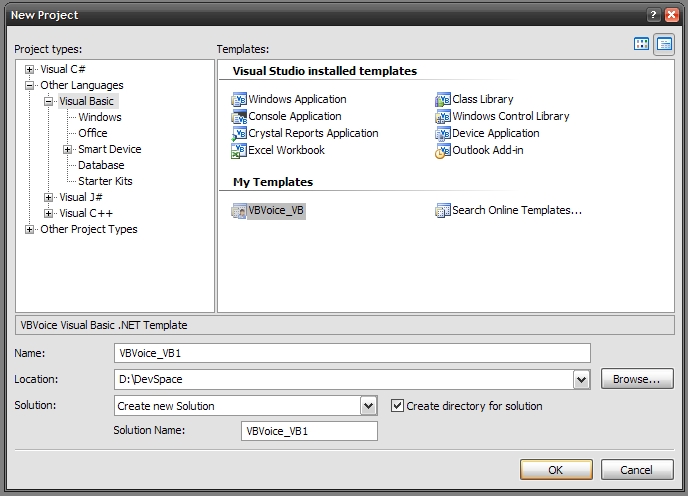The width and height of the screenshot is (688, 496).
Task: Select Visual C++ project type
Action: coord(86,213)
